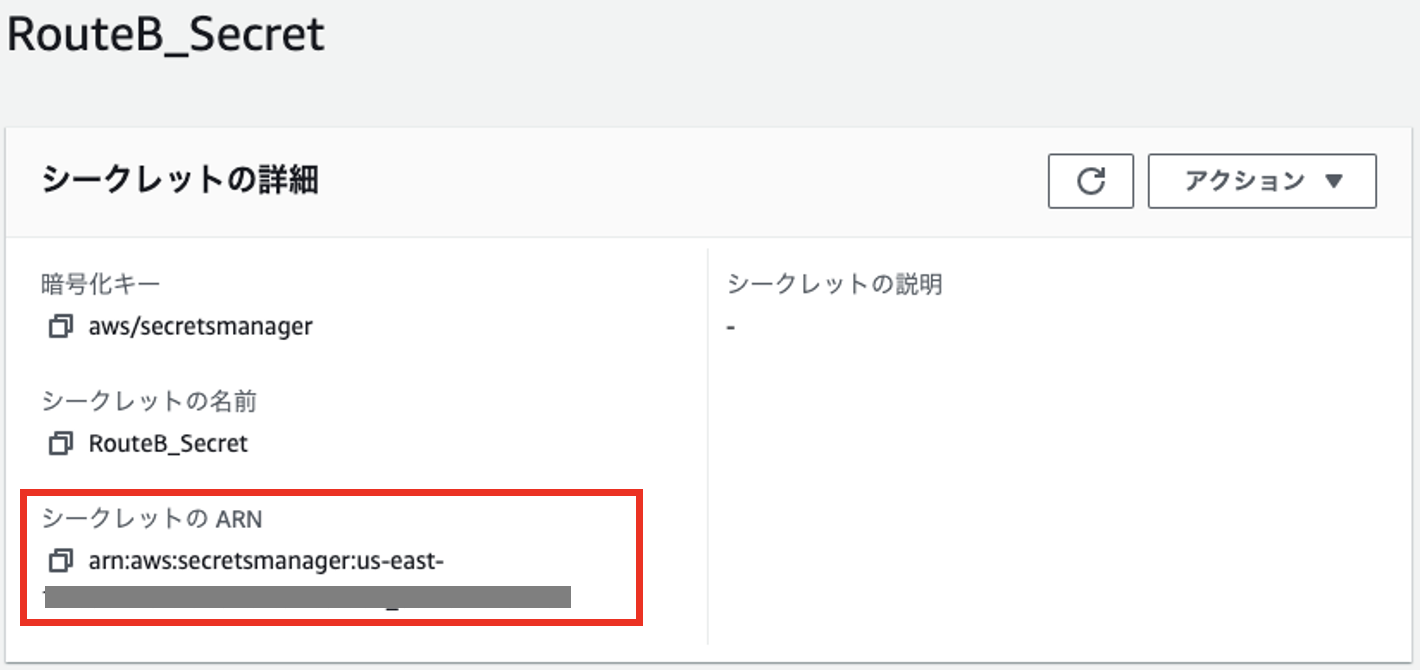Click the gray redacted ARN bar

tap(308, 598)
